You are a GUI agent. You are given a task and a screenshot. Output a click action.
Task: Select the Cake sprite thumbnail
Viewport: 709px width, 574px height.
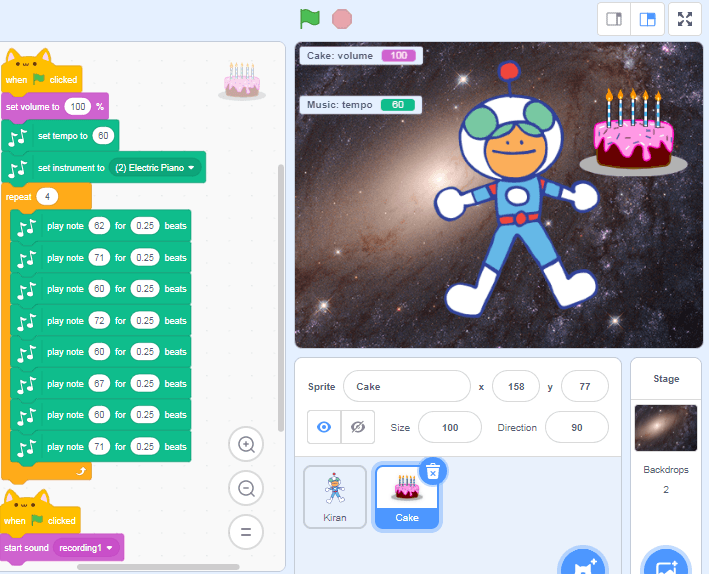[406, 497]
